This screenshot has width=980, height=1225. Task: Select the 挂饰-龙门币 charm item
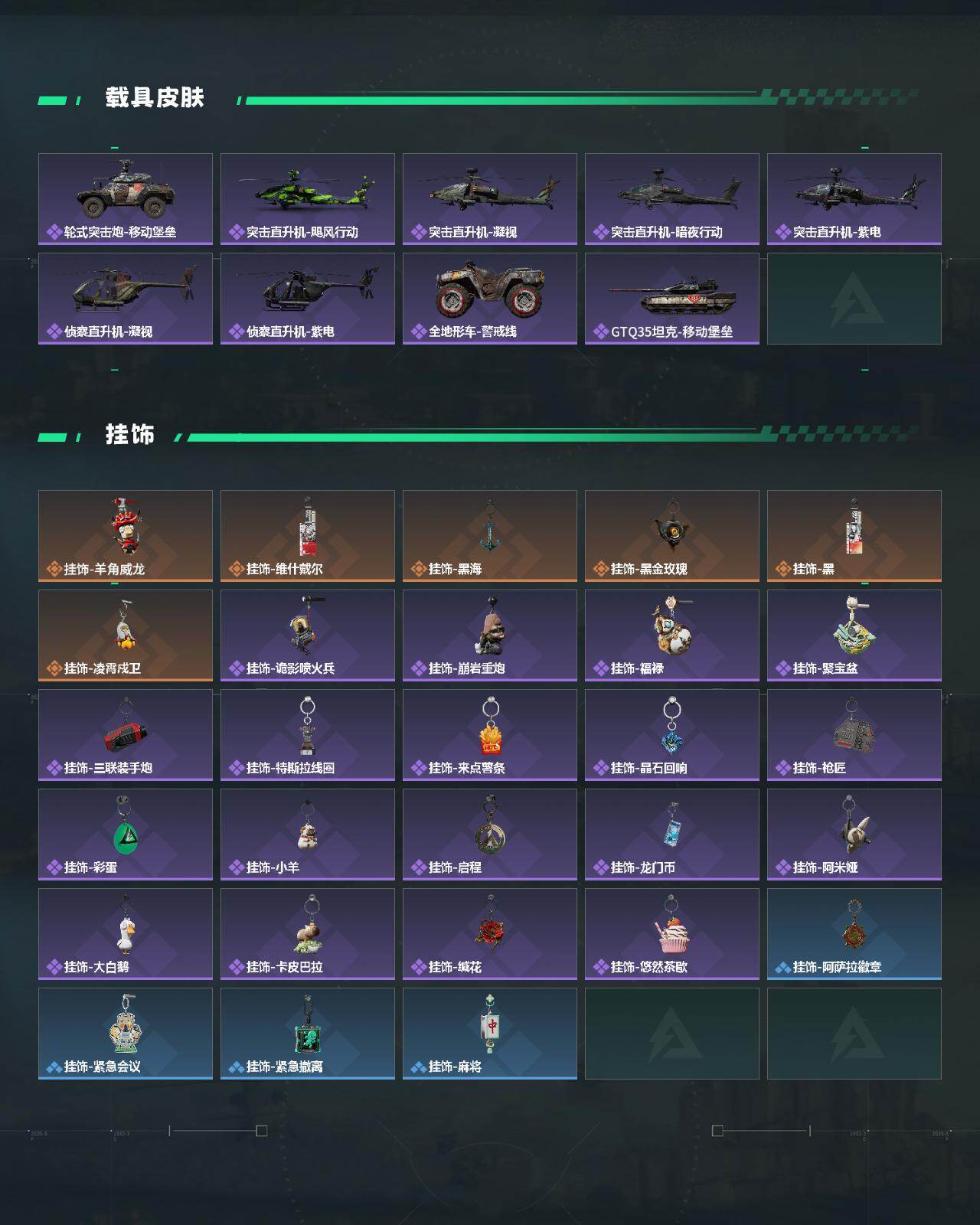672,835
